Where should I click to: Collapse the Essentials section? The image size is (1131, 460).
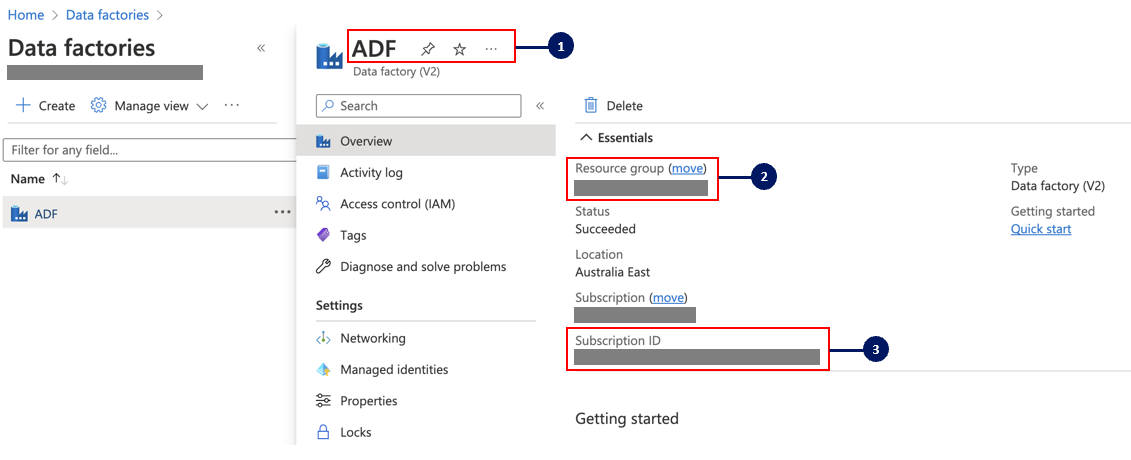(587, 138)
